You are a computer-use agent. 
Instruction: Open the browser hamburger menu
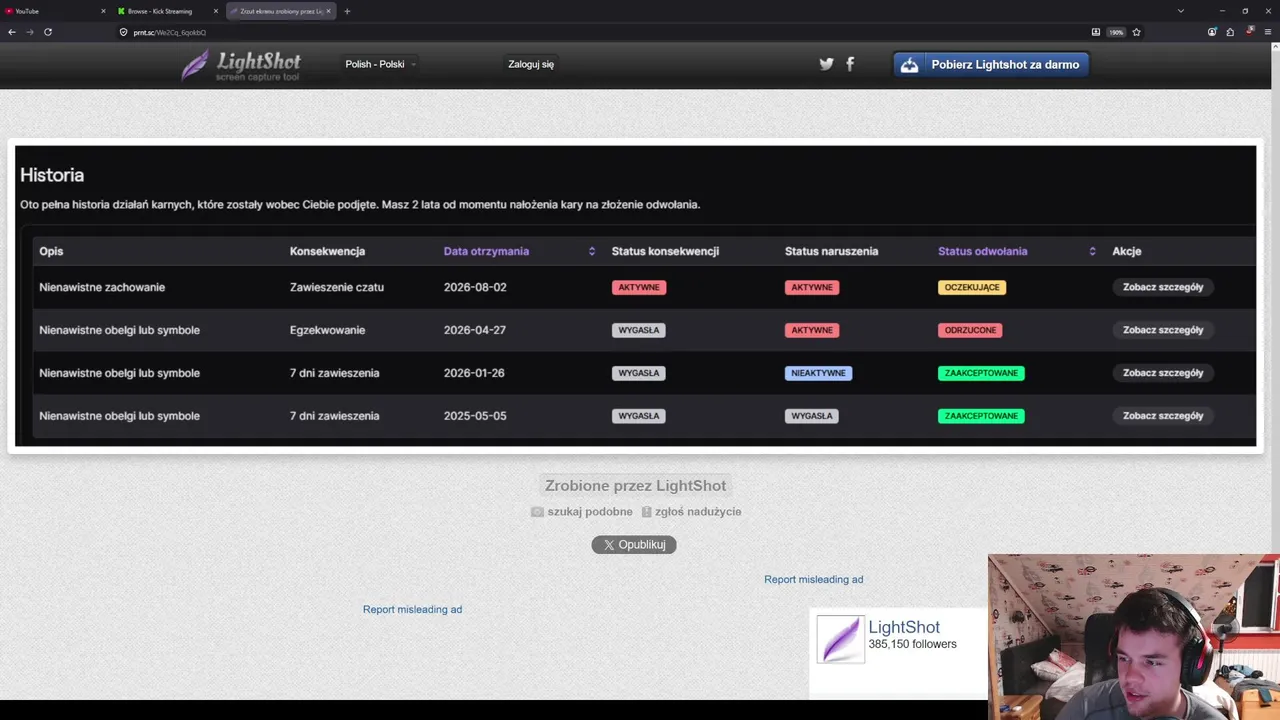pyautogui.click(x=1268, y=32)
